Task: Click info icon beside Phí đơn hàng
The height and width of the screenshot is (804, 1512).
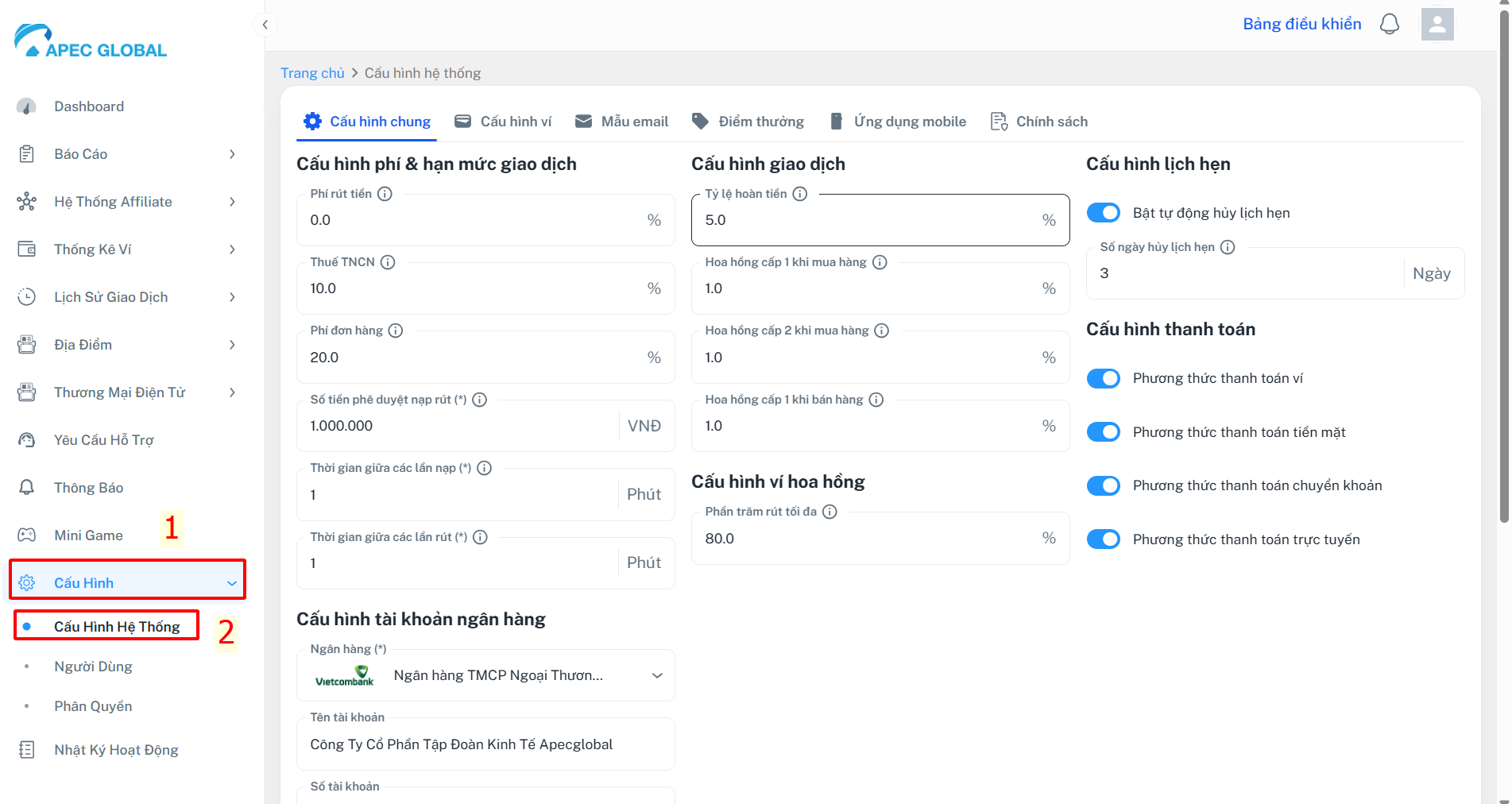Action: click(x=396, y=330)
